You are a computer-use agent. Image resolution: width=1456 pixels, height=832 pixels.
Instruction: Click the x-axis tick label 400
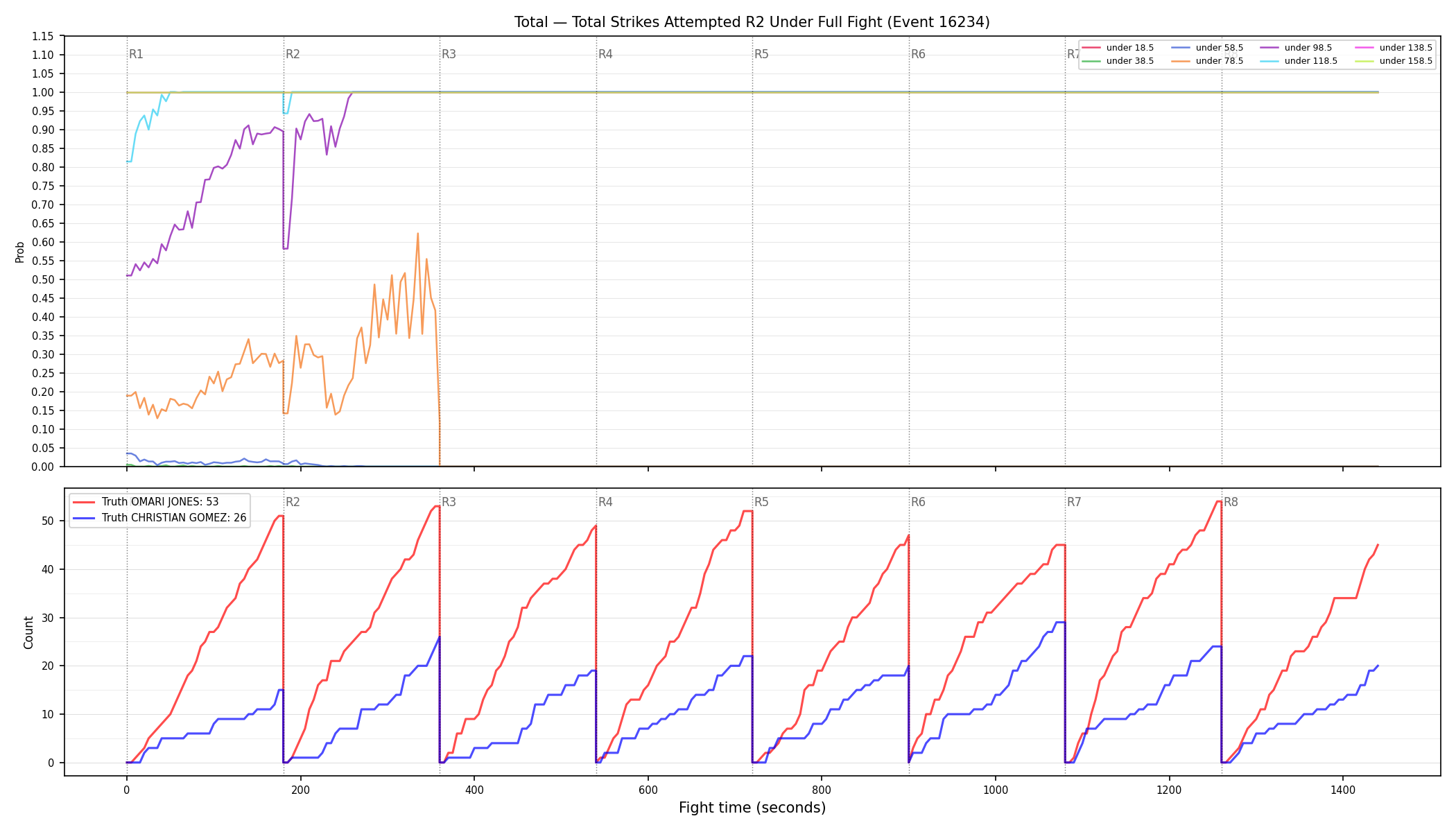click(x=474, y=789)
